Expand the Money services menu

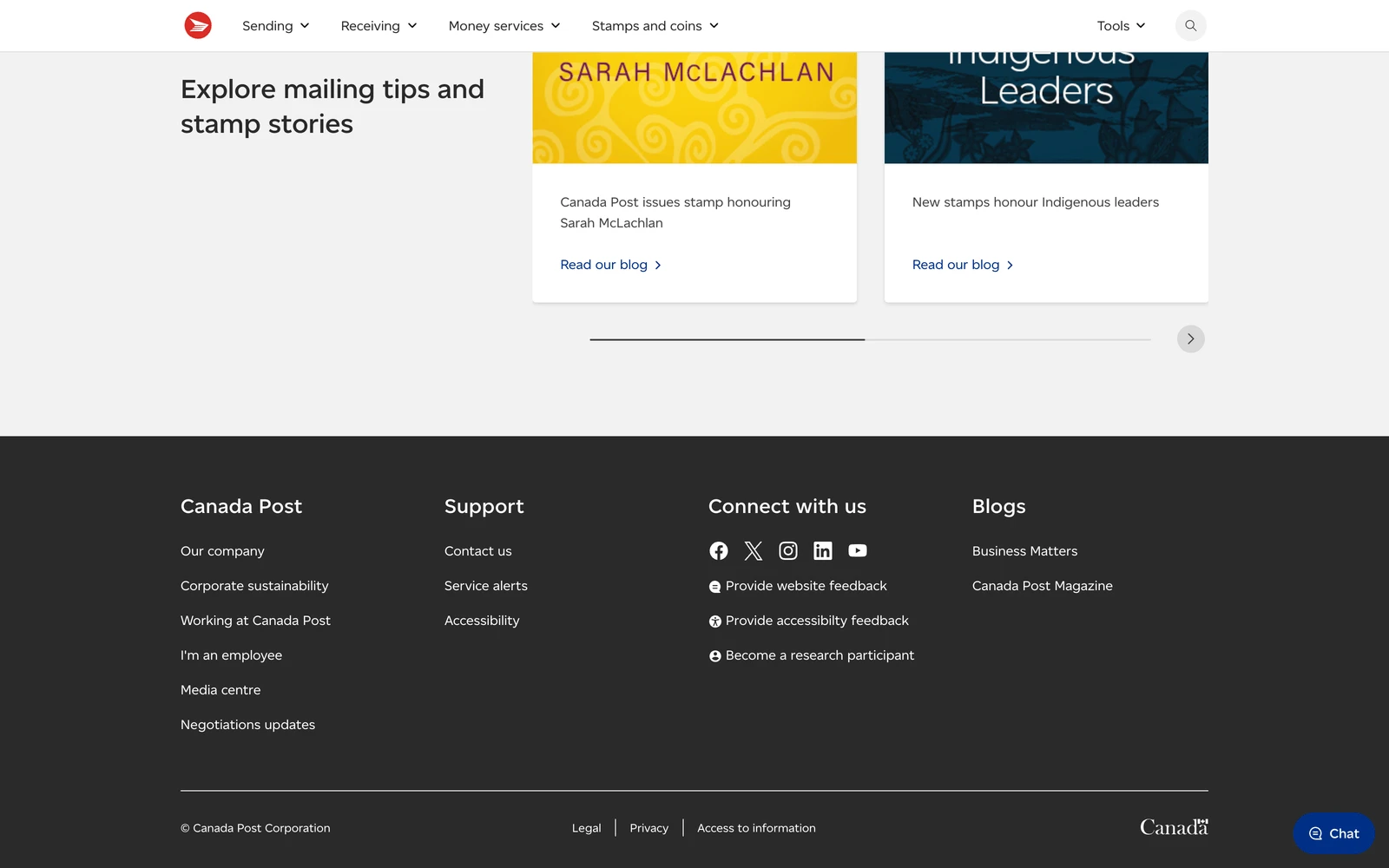pos(504,26)
